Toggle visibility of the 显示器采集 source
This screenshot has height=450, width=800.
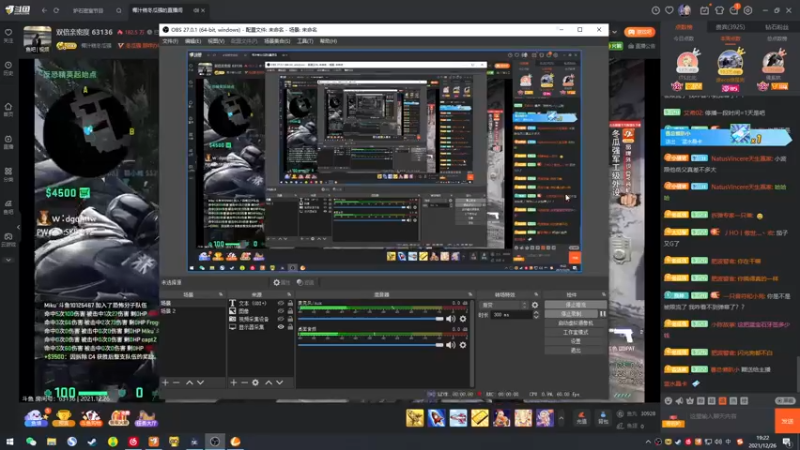pos(281,327)
